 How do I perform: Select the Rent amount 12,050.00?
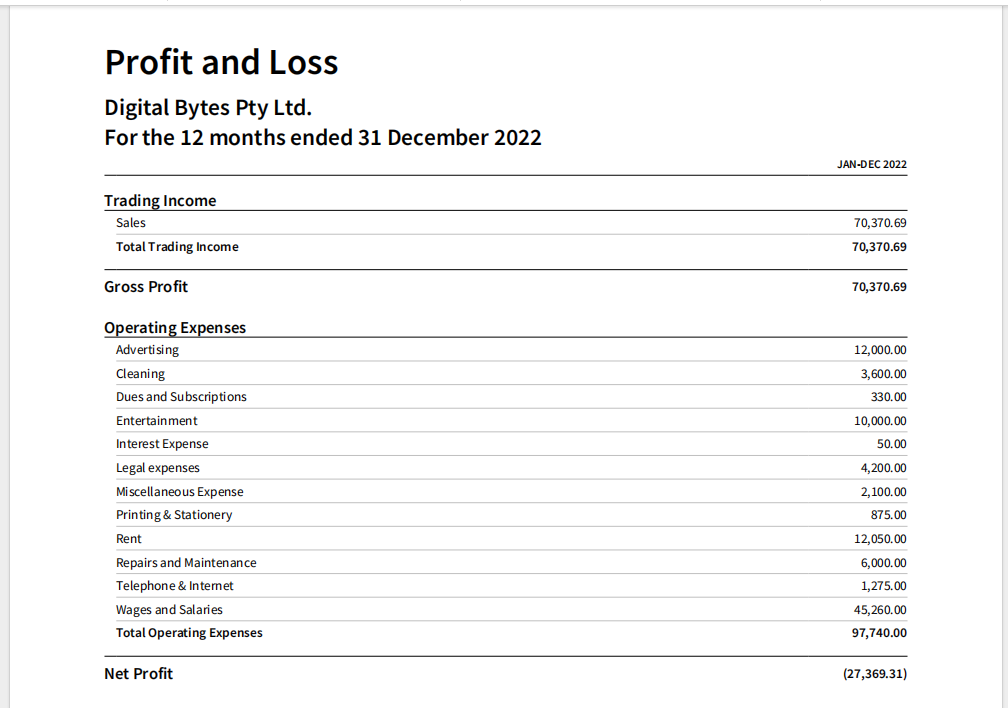pyautogui.click(x=880, y=539)
